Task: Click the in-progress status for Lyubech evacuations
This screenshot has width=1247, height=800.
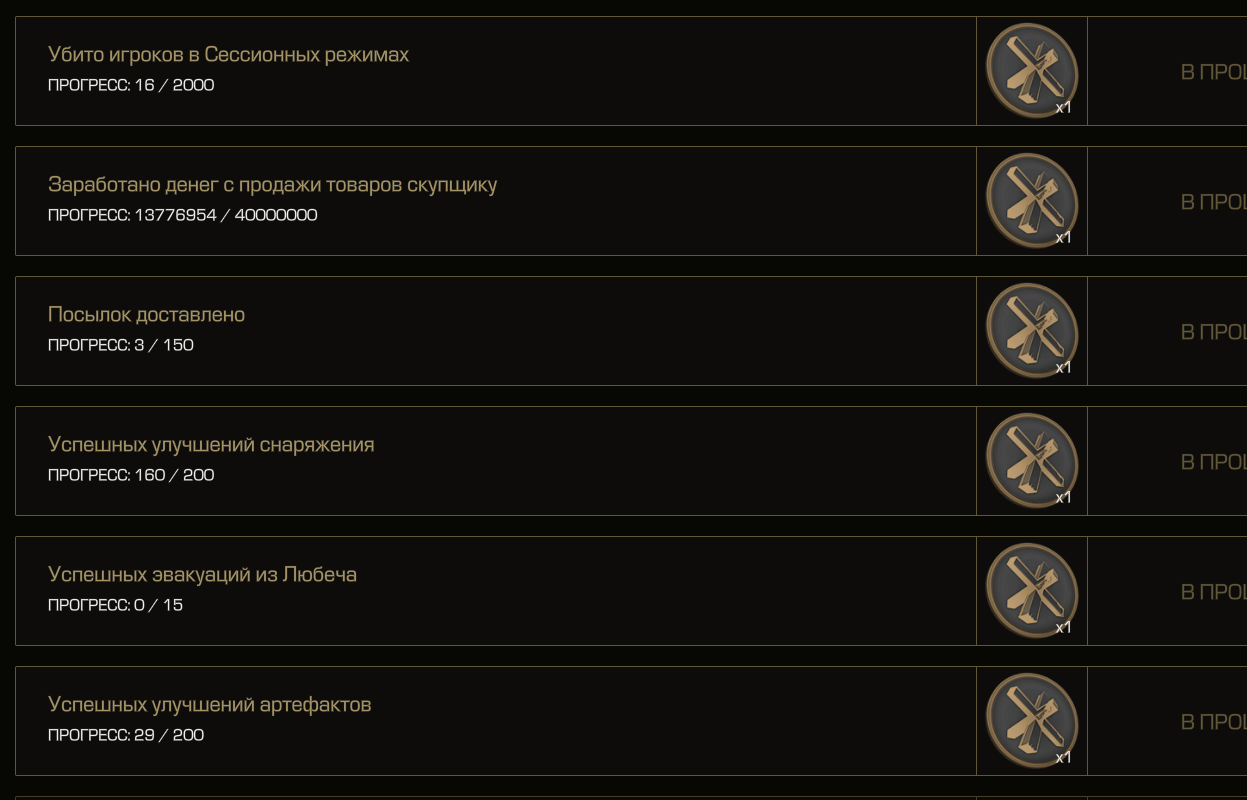Action: [x=1213, y=592]
